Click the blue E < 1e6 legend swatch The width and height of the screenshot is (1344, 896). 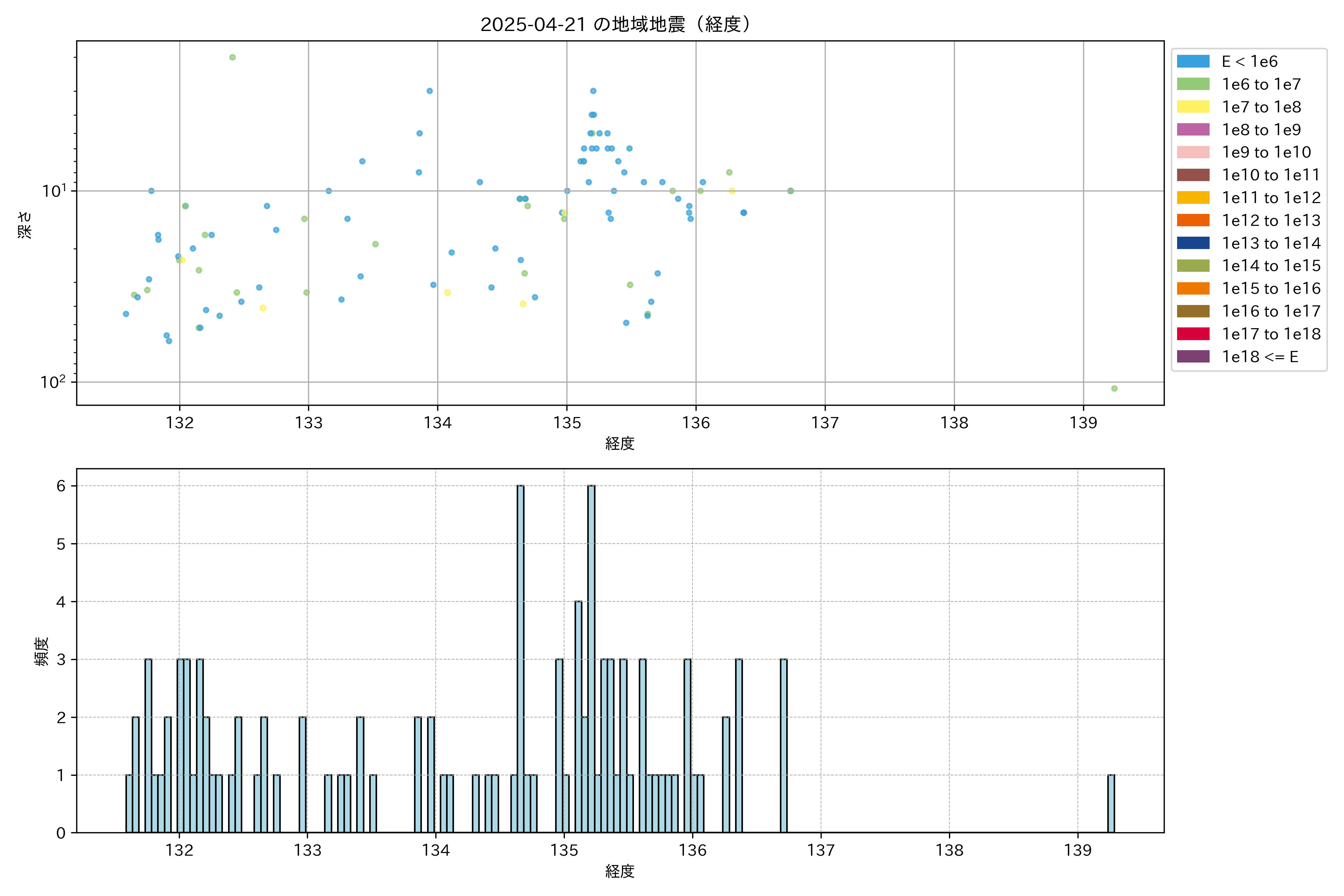1192,62
